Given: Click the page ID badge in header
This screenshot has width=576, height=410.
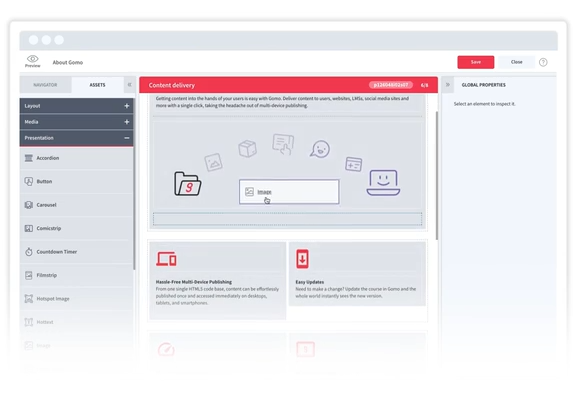Looking at the screenshot, I should (x=390, y=85).
